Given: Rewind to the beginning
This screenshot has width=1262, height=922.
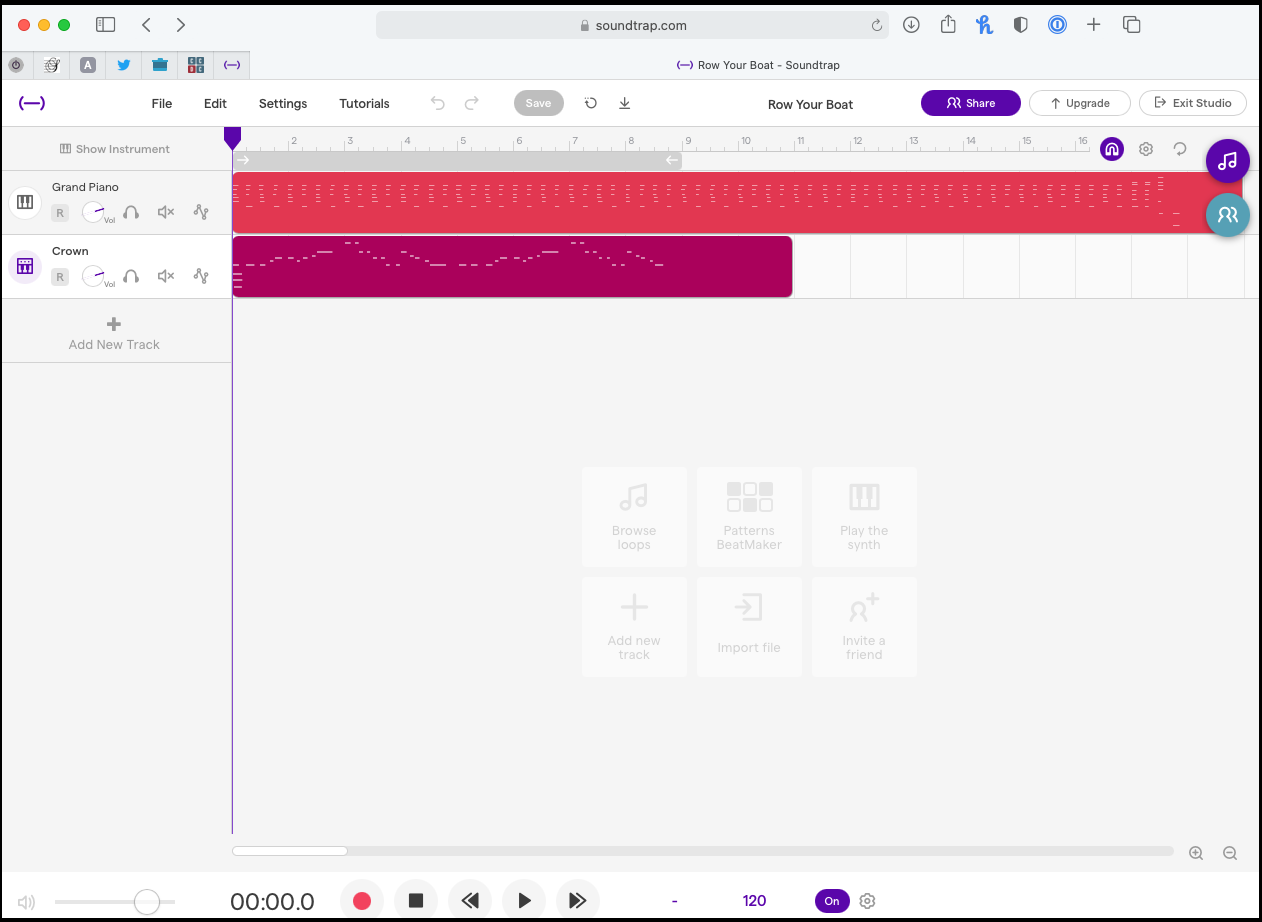Looking at the screenshot, I should click(470, 901).
